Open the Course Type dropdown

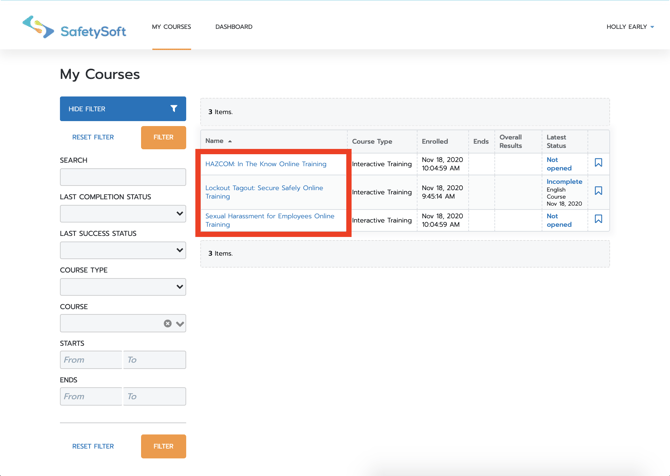(123, 287)
